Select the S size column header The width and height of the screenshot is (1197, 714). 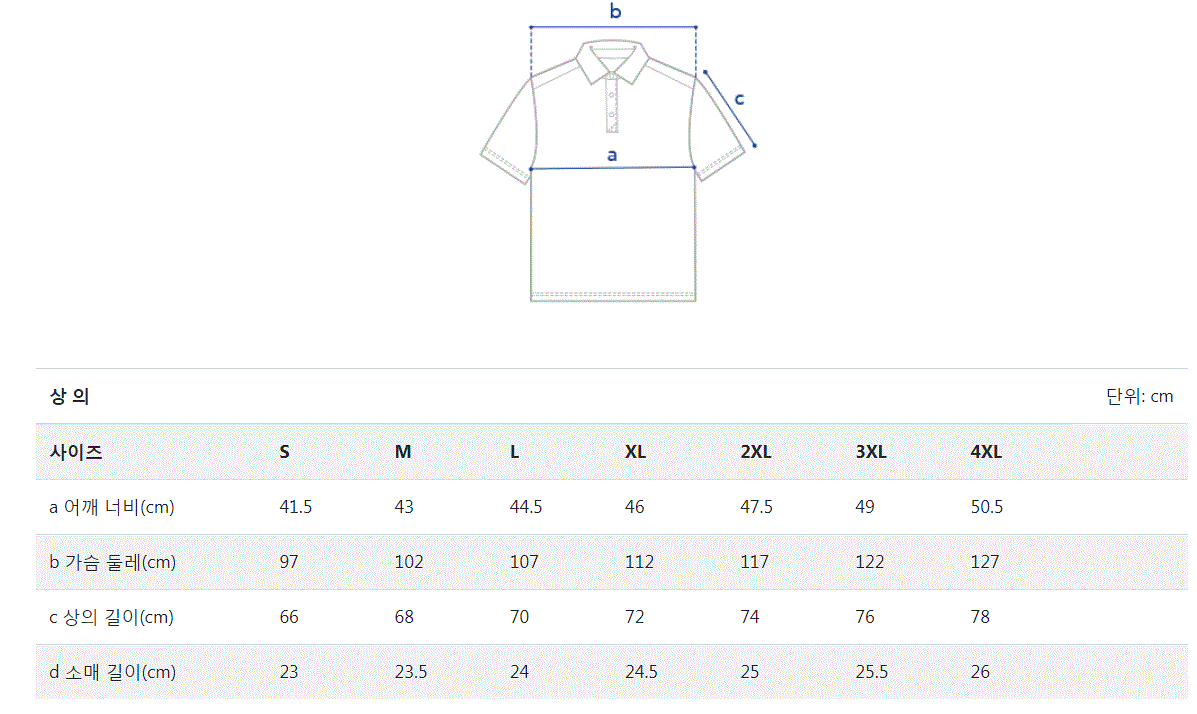point(285,452)
